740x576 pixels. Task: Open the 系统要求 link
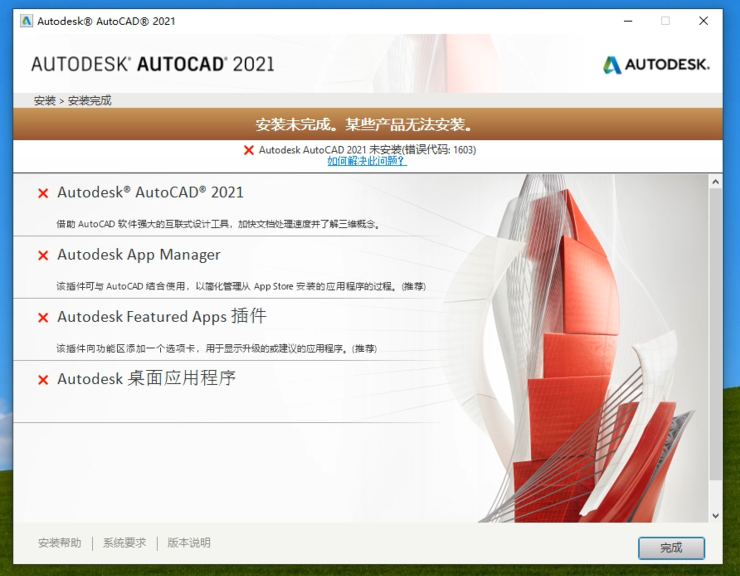124,543
